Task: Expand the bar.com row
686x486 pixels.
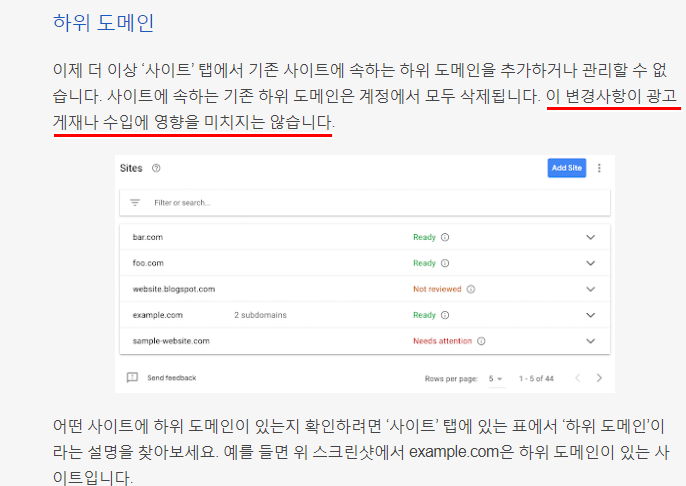Action: pyautogui.click(x=591, y=237)
